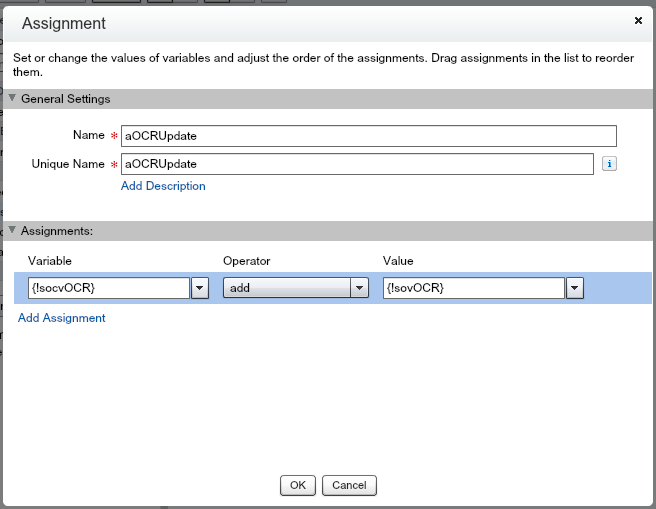The width and height of the screenshot is (656, 509).
Task: Open the Add Description link
Action: [x=163, y=186]
